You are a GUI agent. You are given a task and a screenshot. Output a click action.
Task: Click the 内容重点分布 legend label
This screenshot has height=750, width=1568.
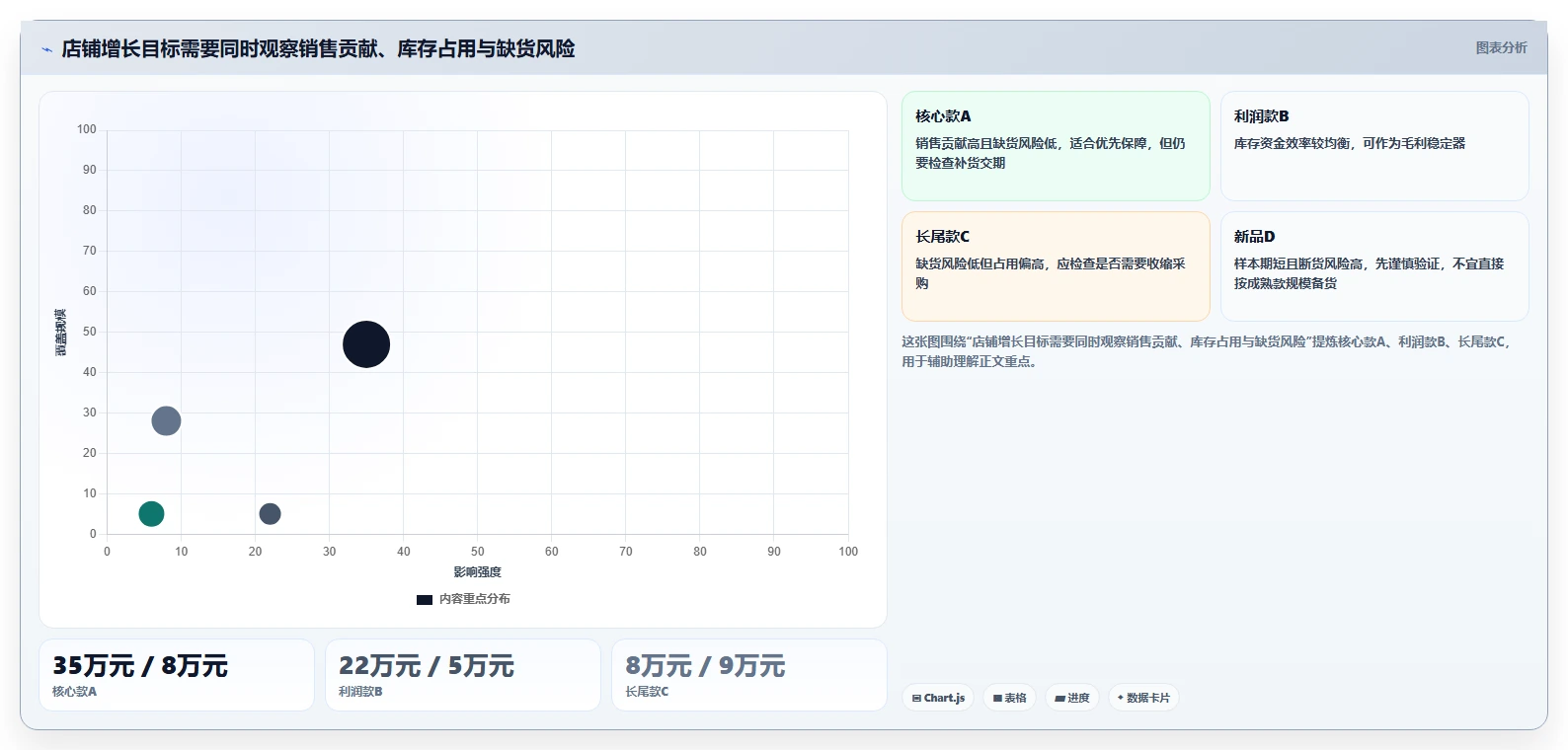(x=474, y=599)
